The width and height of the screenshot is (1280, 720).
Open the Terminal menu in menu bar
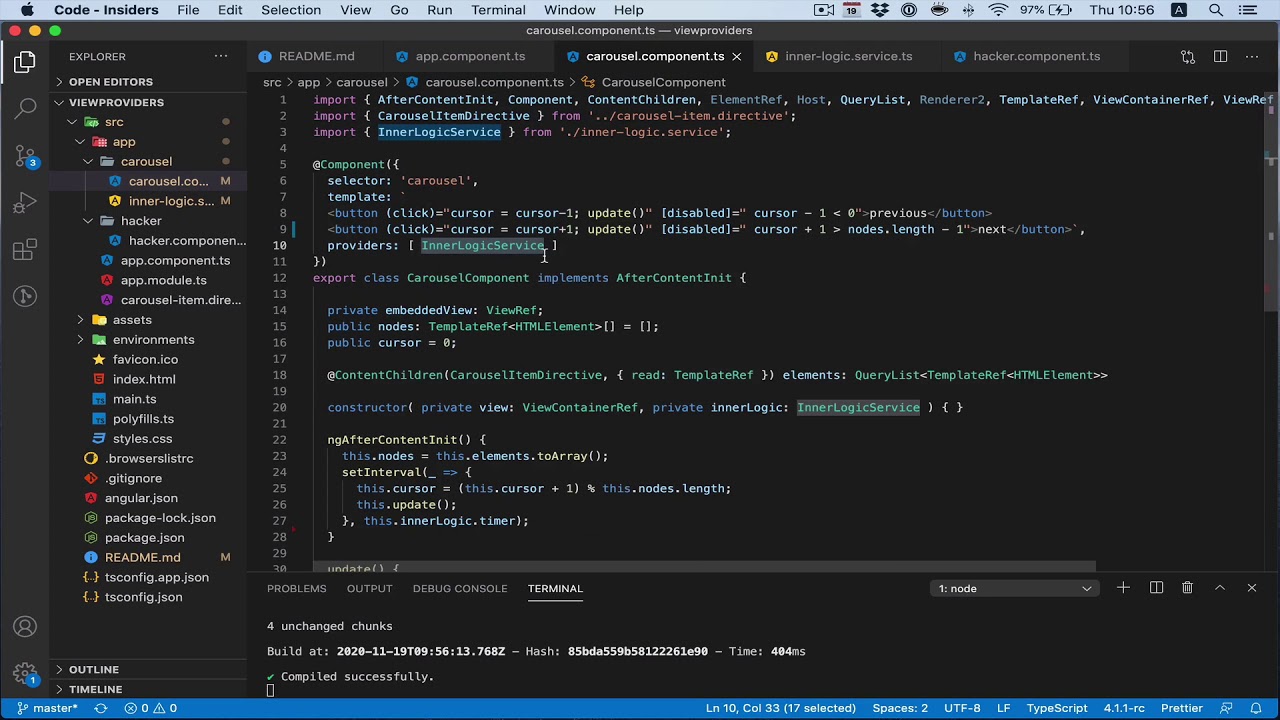[498, 10]
